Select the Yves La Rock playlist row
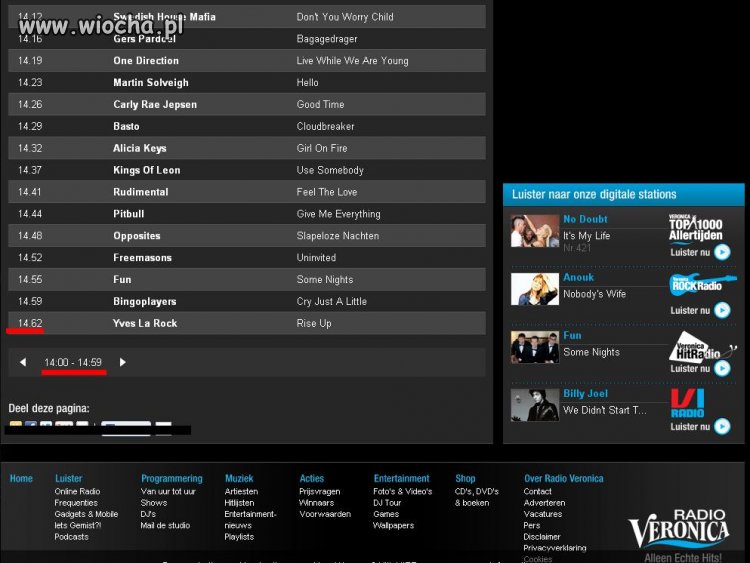The width and height of the screenshot is (750, 563). click(247, 323)
